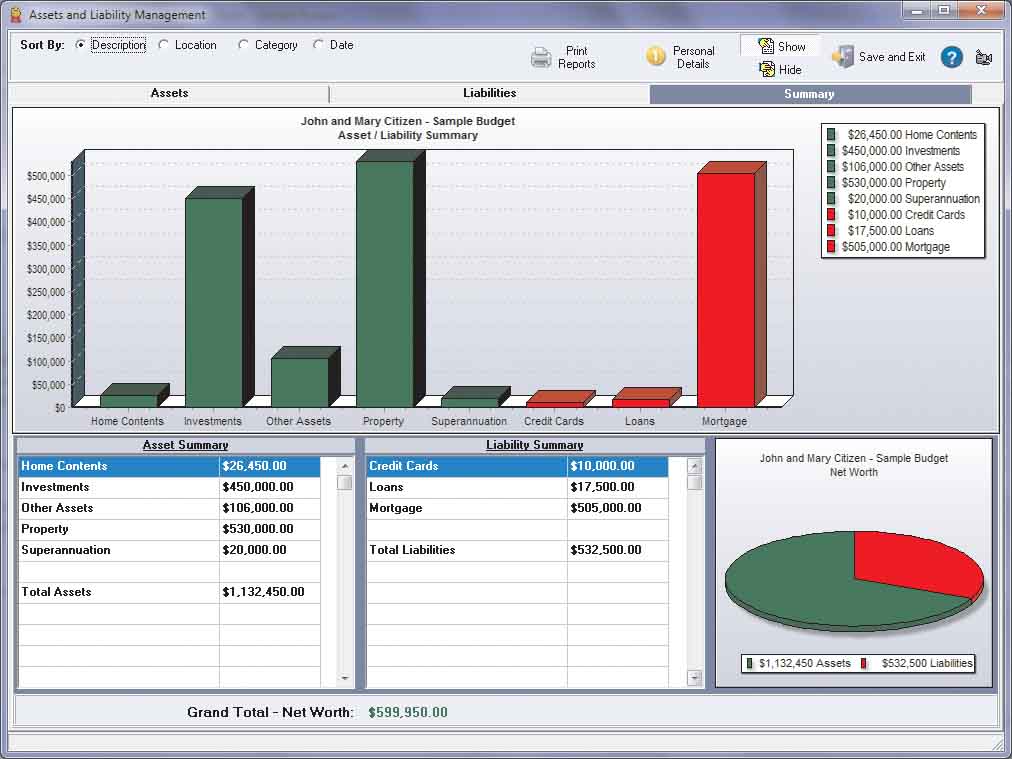
Task: Click the $532,500.00 total liabilities value
Action: [x=605, y=550]
